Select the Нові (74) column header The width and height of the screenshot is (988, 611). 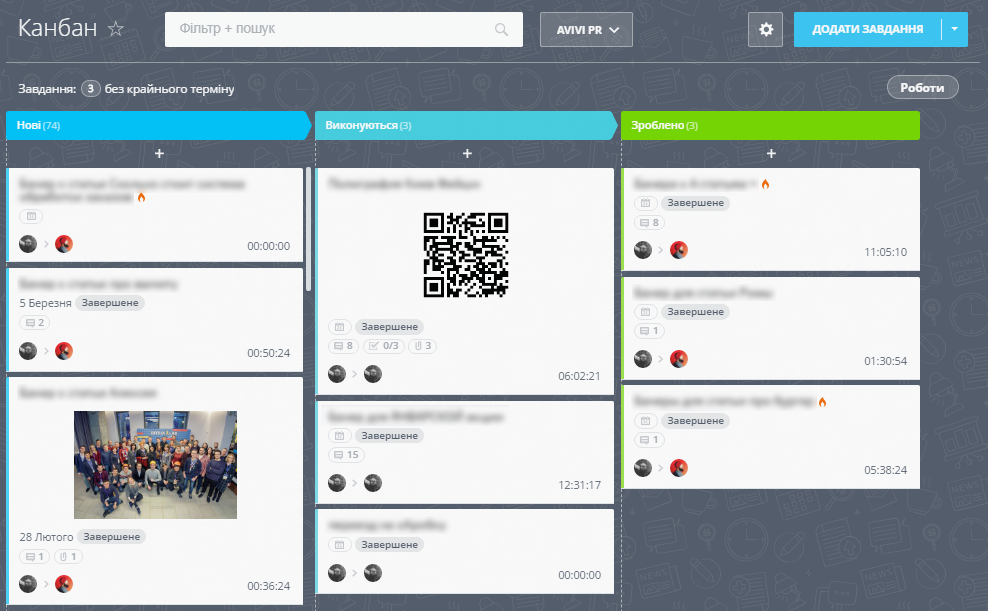click(x=159, y=125)
